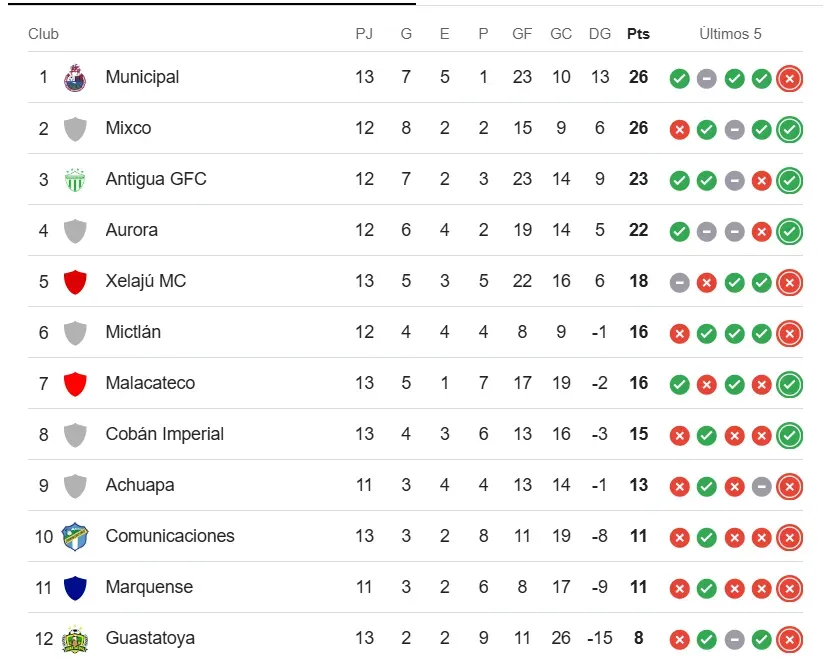Click the Mixco gray placeholder shield
The image size is (823, 670).
coord(75,129)
